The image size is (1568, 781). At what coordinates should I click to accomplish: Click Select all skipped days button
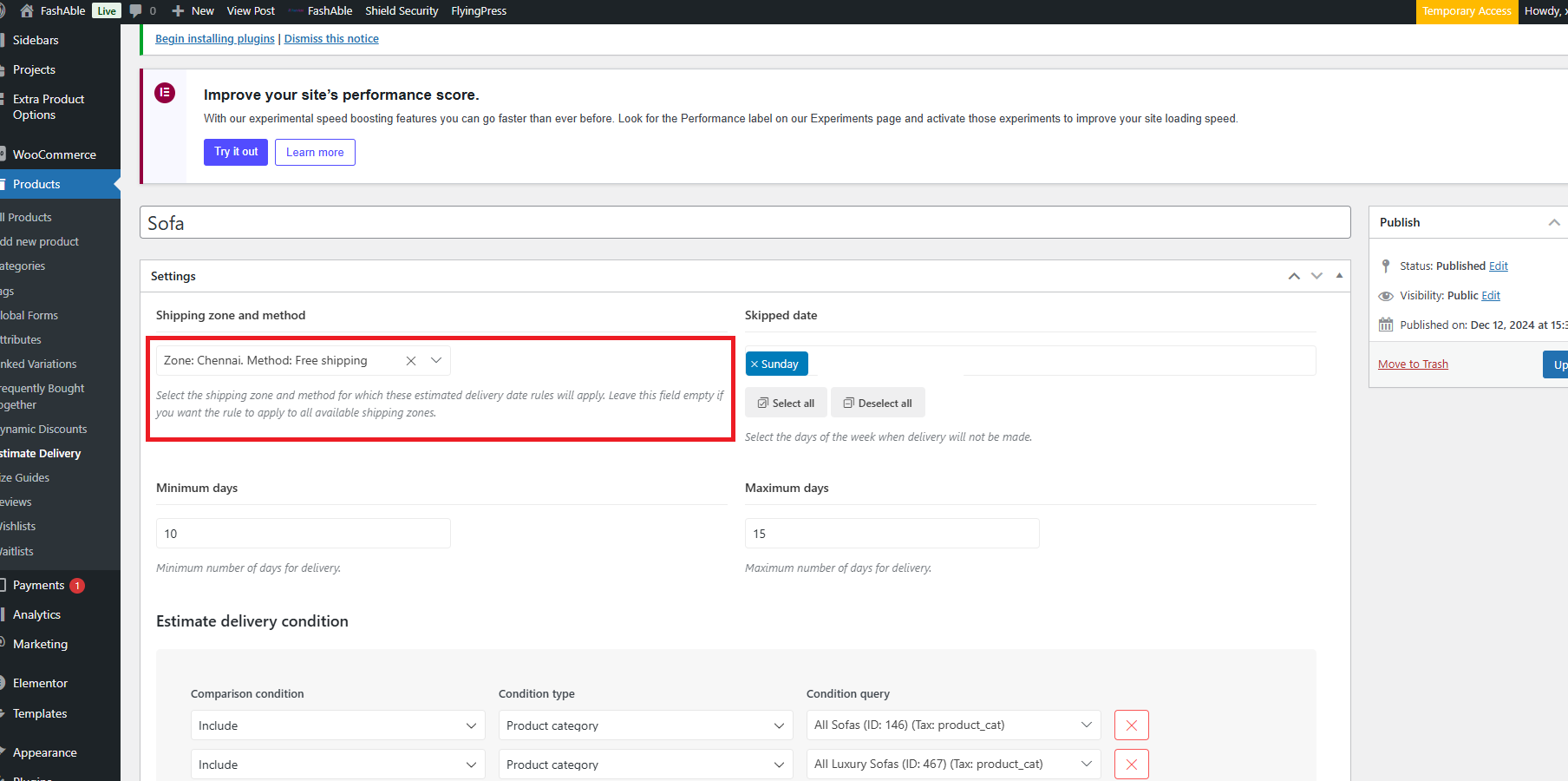click(786, 403)
